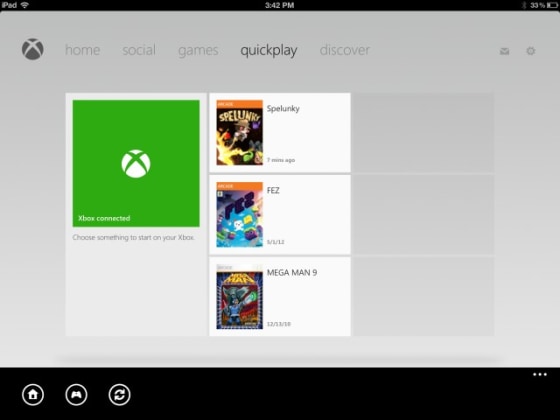Tap the 3:42 PM clock
Screen dimensions: 560x420
coord(280,5)
